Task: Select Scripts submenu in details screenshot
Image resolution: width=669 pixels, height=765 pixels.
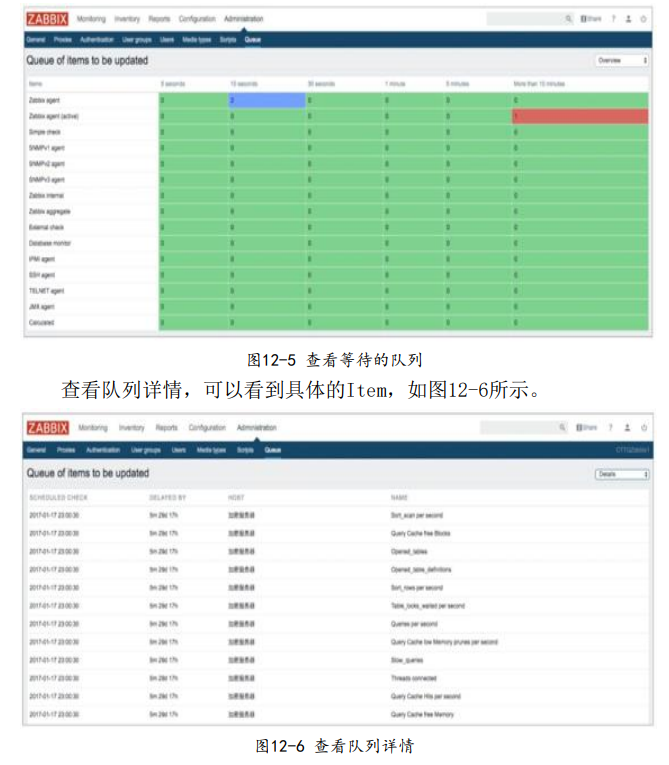Action: (x=245, y=450)
